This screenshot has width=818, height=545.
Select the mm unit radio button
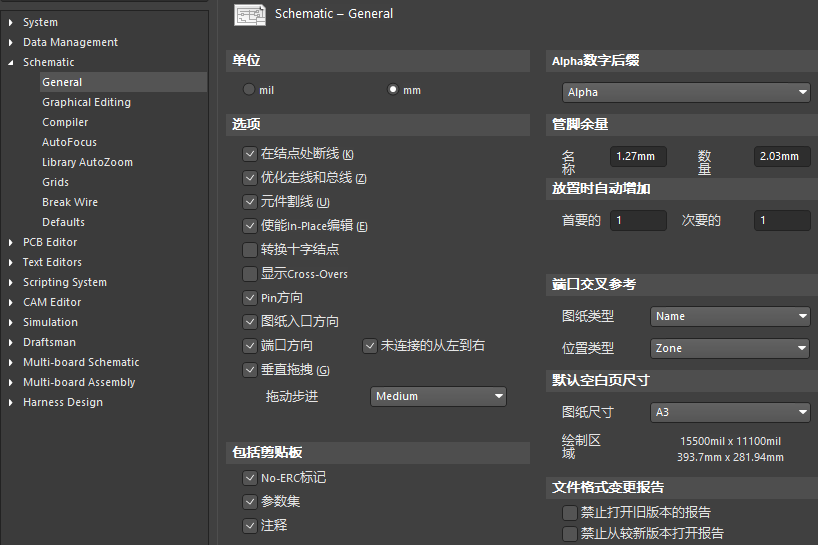point(393,90)
